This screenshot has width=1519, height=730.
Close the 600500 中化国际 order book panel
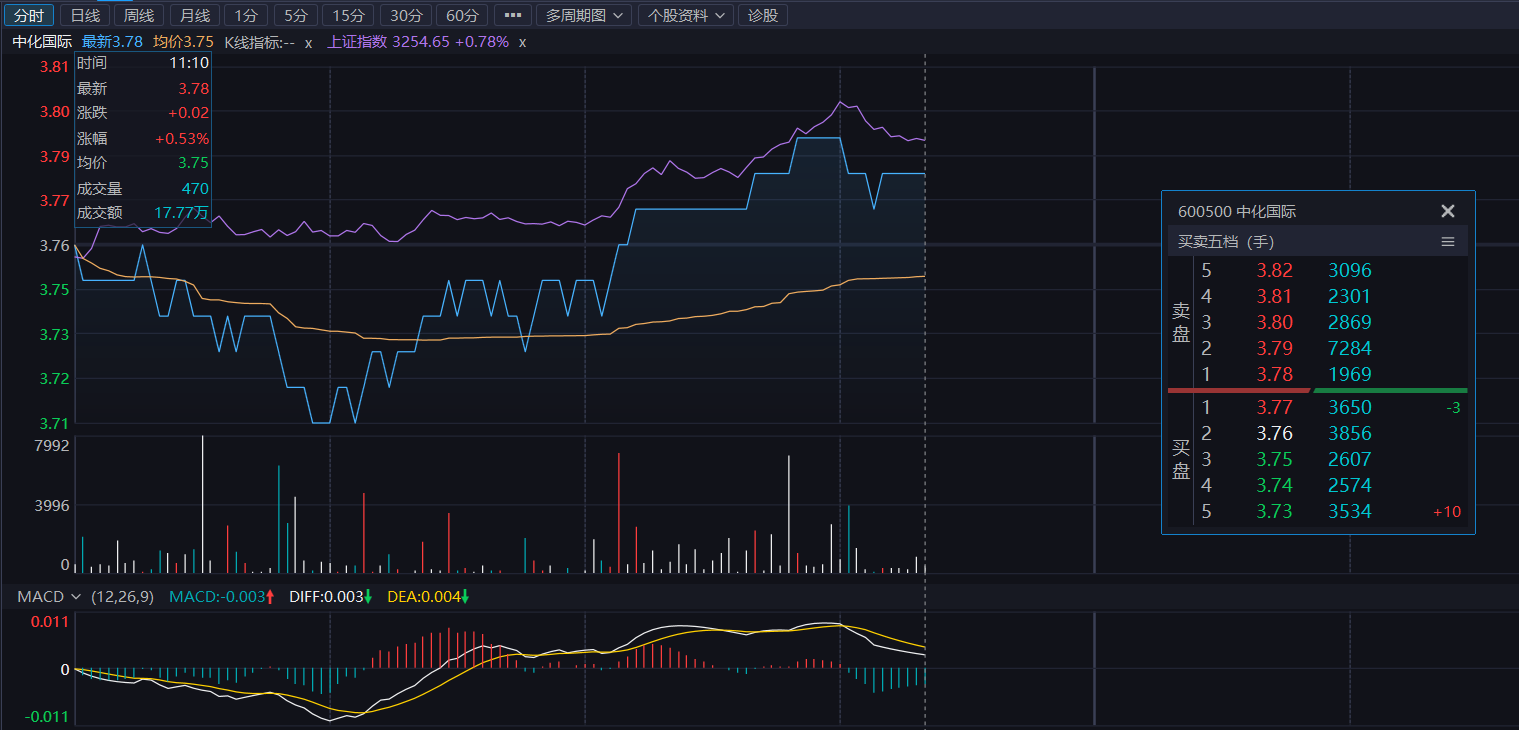(x=1447, y=211)
